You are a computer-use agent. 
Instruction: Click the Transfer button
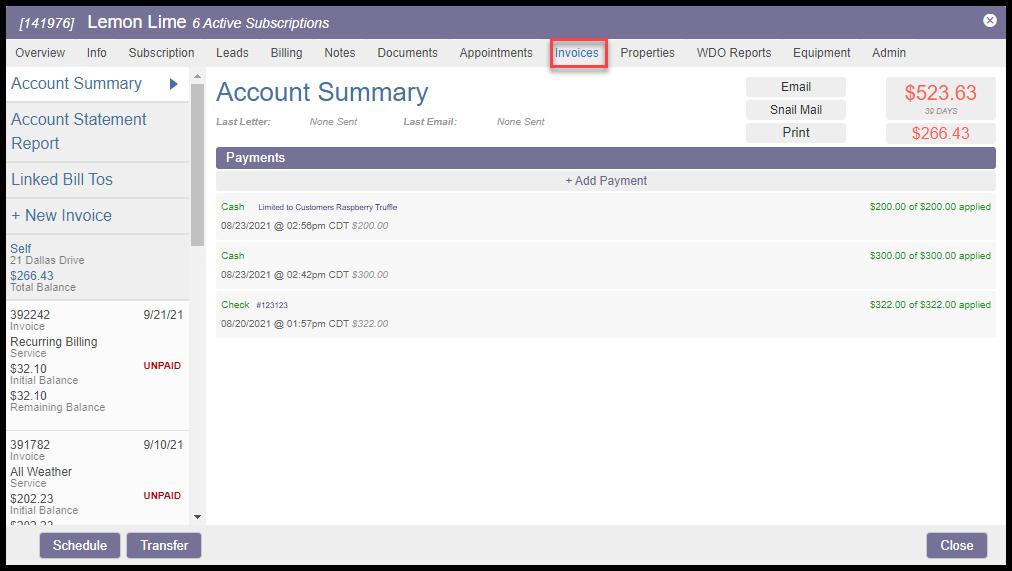pyautogui.click(x=164, y=545)
